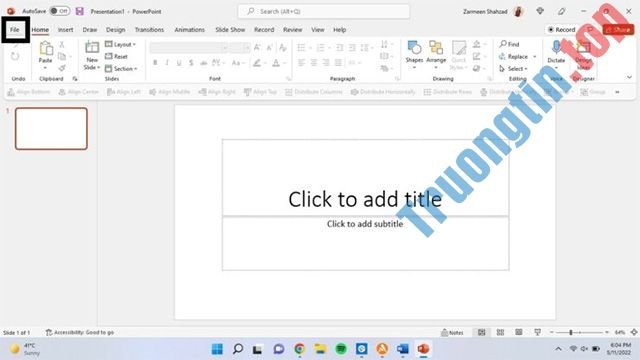
Task: Toggle text Shadow formatting
Action: point(191,63)
